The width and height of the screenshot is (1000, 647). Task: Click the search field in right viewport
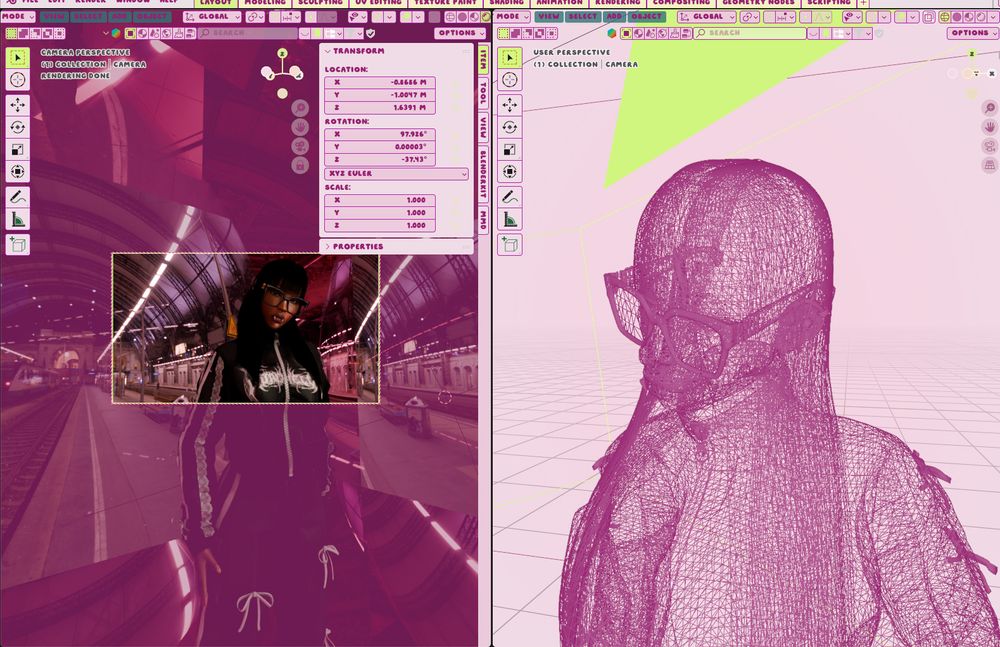point(750,33)
